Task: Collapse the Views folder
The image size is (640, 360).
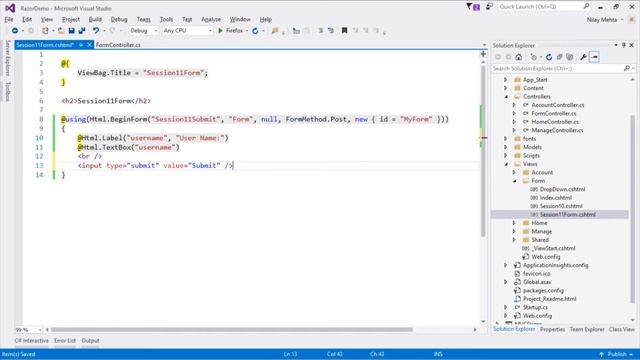Action: 506,164
